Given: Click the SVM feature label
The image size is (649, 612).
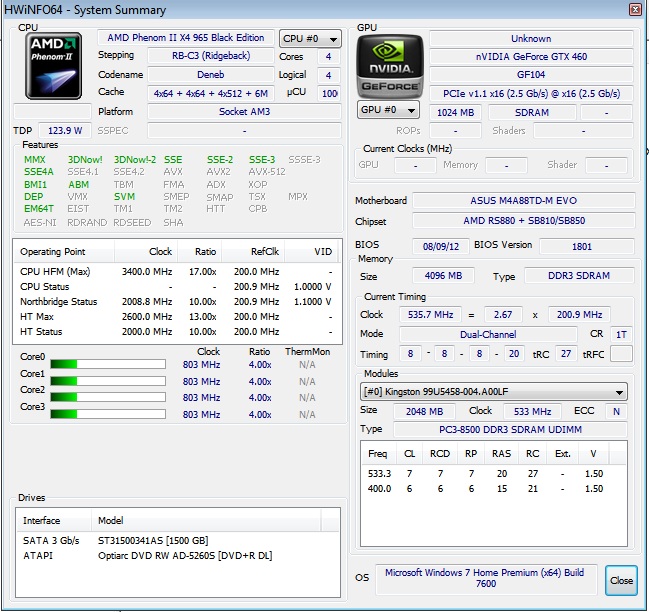Looking at the screenshot, I should click(124, 197).
